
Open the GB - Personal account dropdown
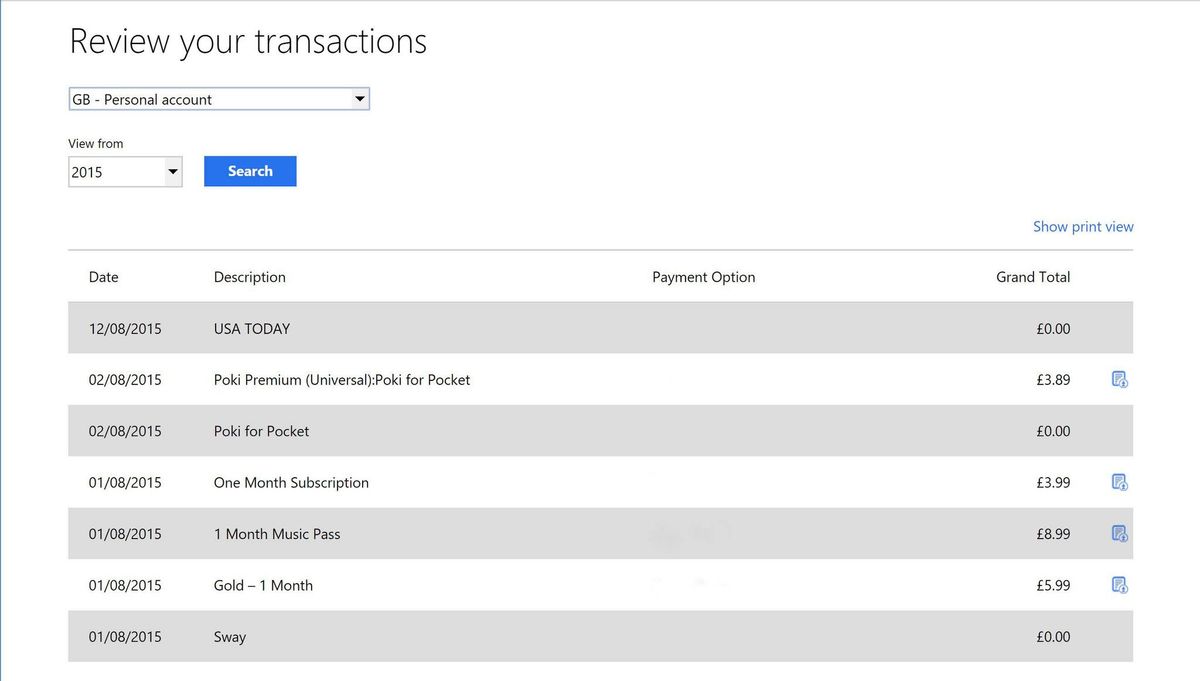[x=359, y=98]
